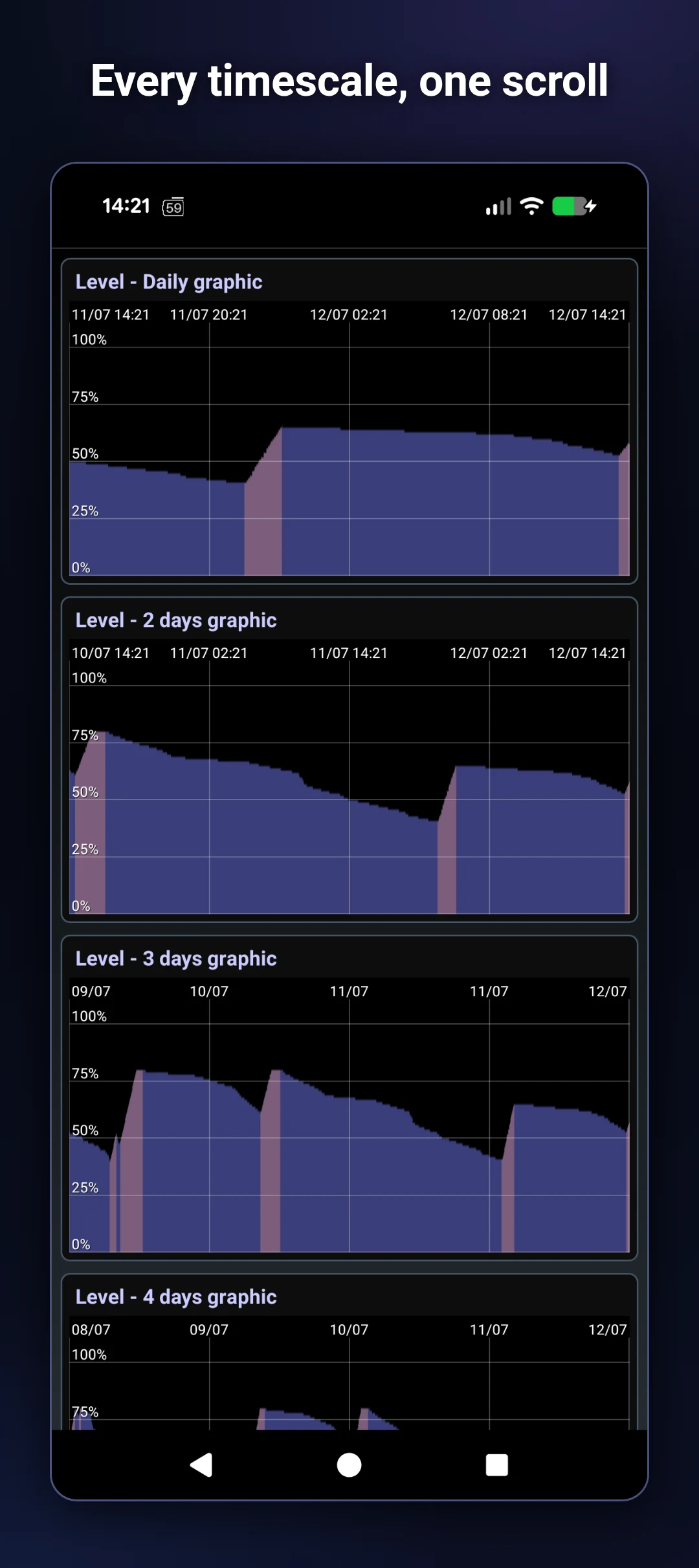Tap the 11/07 14:21 label in Daily chart
The height and width of the screenshot is (1568, 699).
pyautogui.click(x=111, y=315)
